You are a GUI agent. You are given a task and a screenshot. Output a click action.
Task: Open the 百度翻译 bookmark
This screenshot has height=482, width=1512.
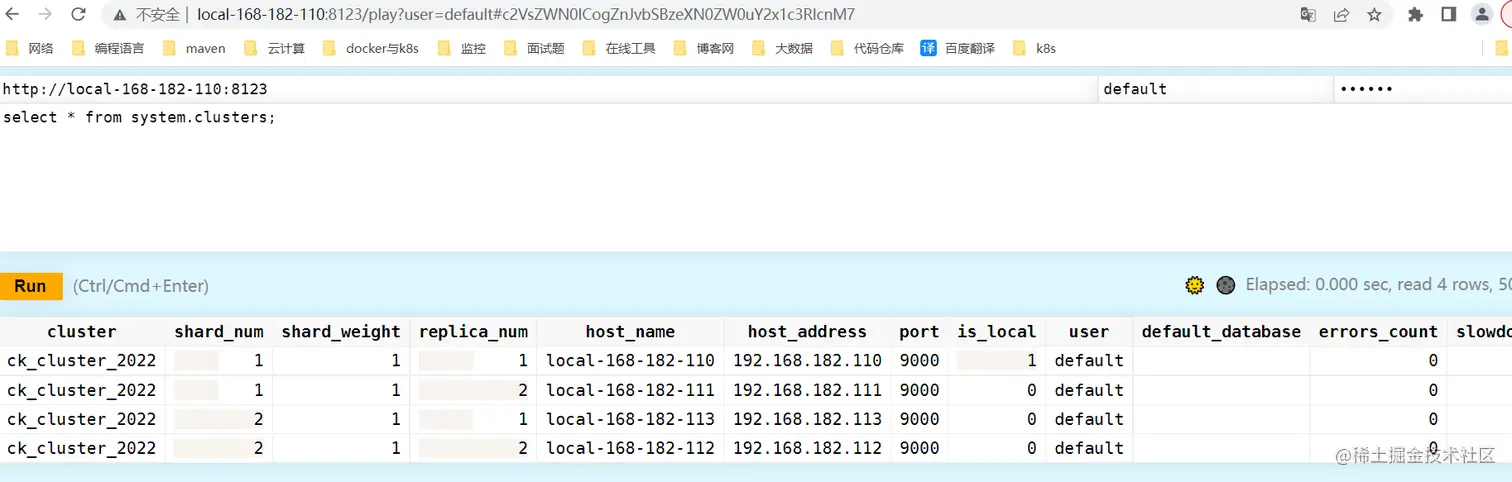point(958,48)
